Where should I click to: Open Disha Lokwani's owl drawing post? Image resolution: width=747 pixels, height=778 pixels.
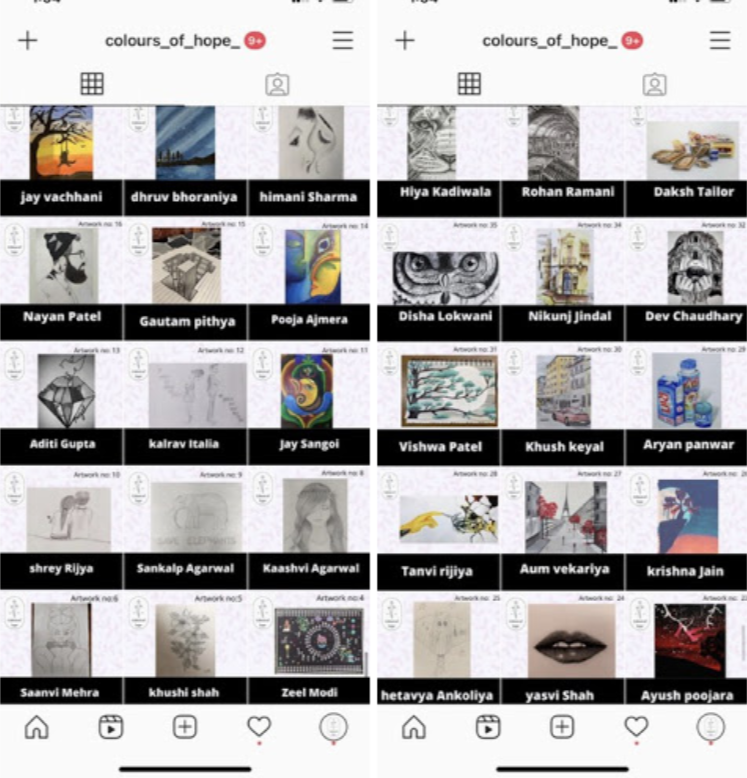[438, 279]
